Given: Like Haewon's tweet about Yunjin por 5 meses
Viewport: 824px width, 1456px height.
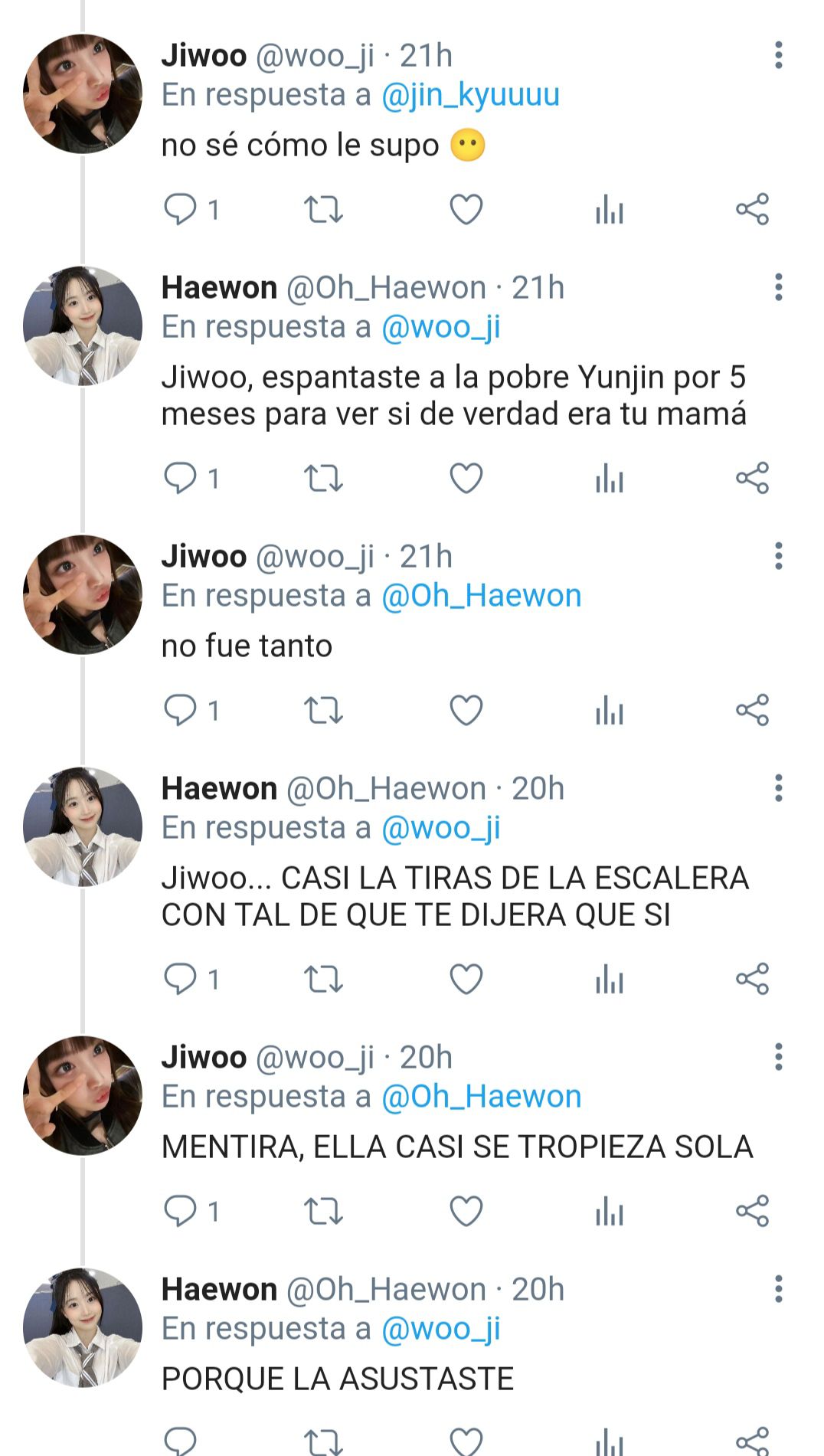Looking at the screenshot, I should 466,478.
